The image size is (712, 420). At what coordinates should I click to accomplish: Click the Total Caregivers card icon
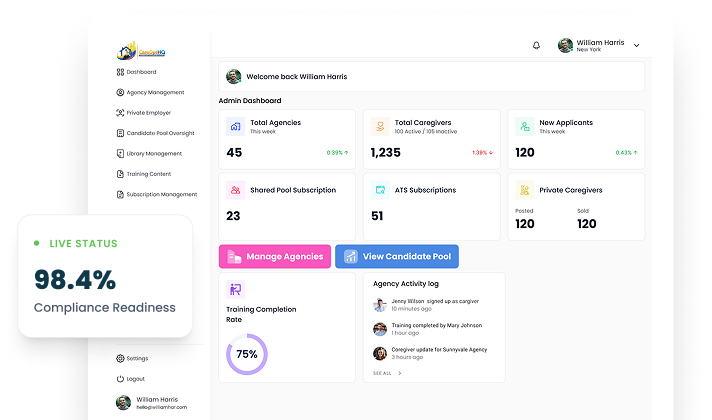380,126
